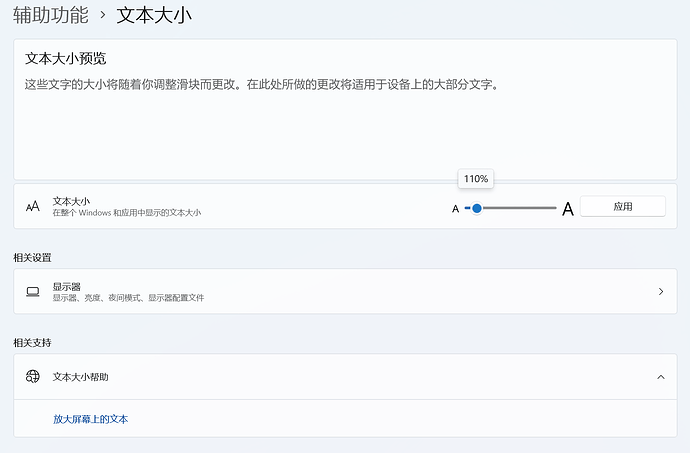Open the 显示器 related settings row
690x453 pixels.
point(345,291)
